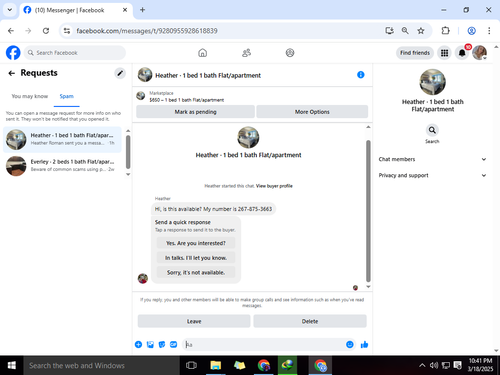Expand Chat members section
The height and width of the screenshot is (375, 500).
432,159
